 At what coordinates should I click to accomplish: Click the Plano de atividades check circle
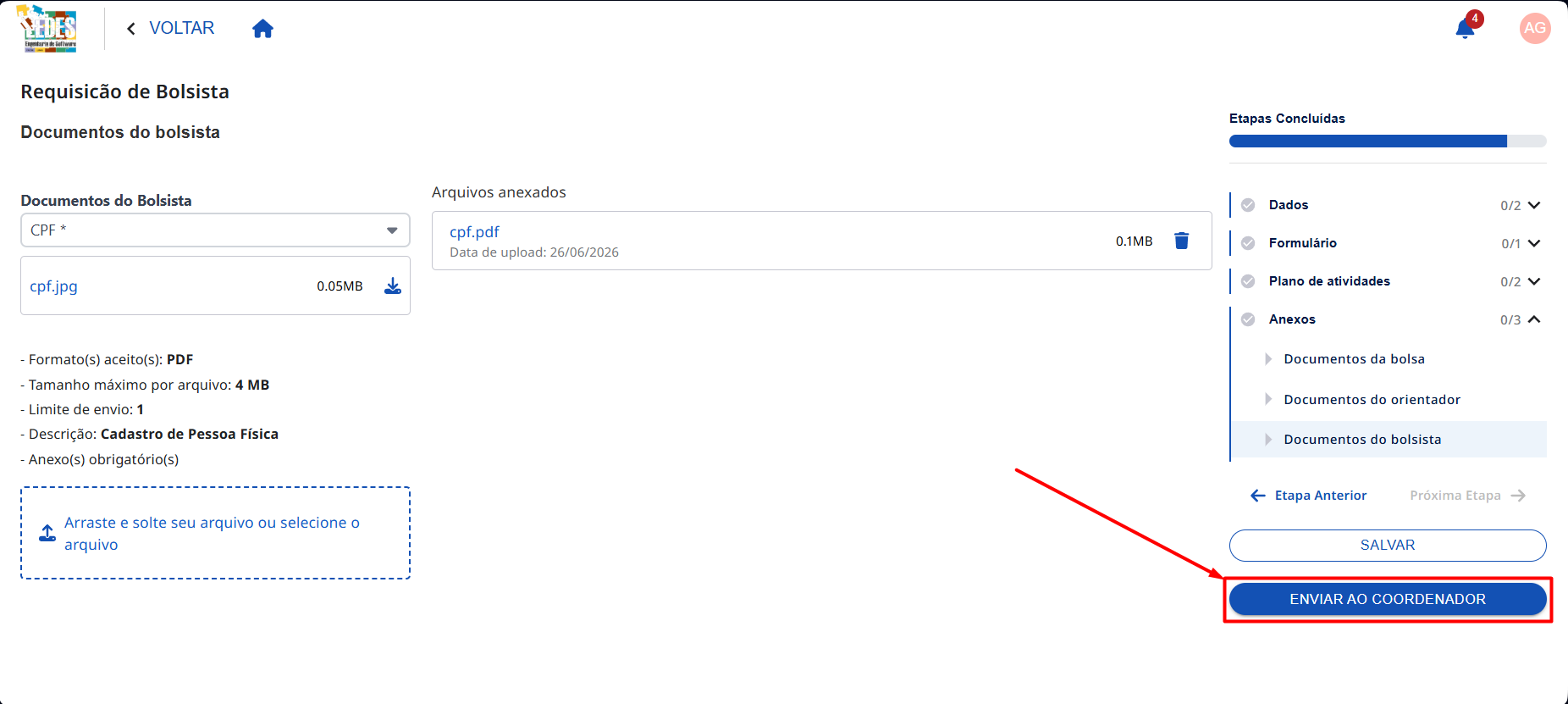click(x=1248, y=281)
